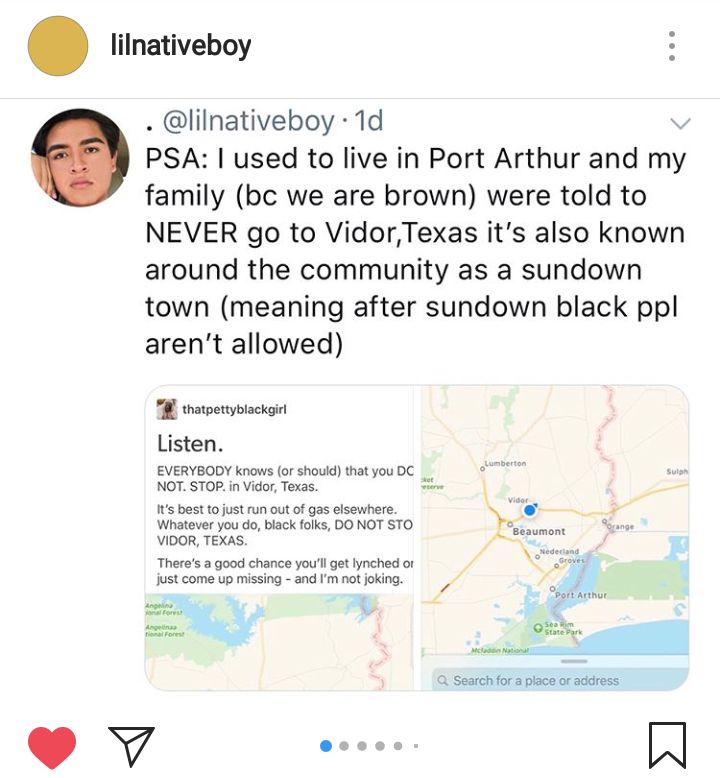Tap the red heart like icon
This screenshot has width=720, height=778.
tap(52, 747)
